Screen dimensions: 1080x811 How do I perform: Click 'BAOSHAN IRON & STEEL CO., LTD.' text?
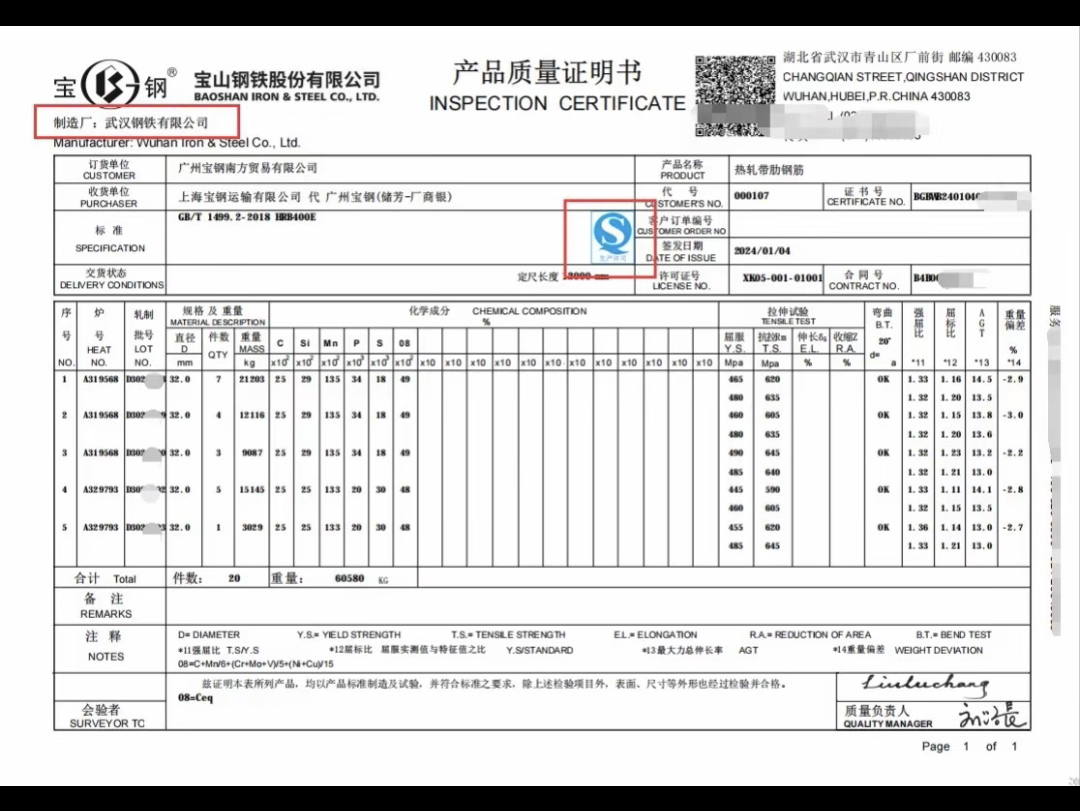tap(287, 97)
